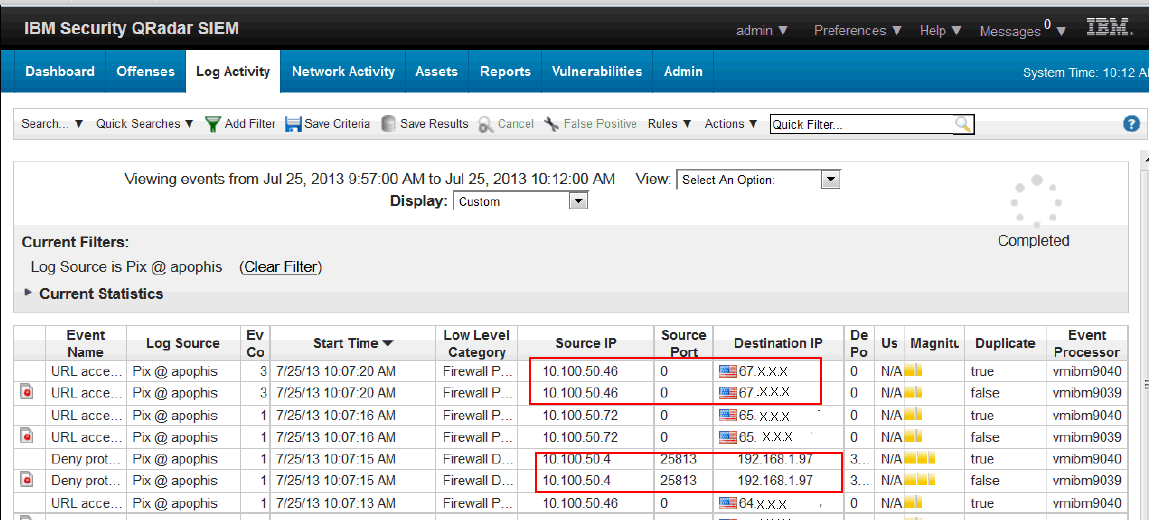The image size is (1149, 520).
Task: Open the Rules dropdown menu
Action: pos(670,124)
